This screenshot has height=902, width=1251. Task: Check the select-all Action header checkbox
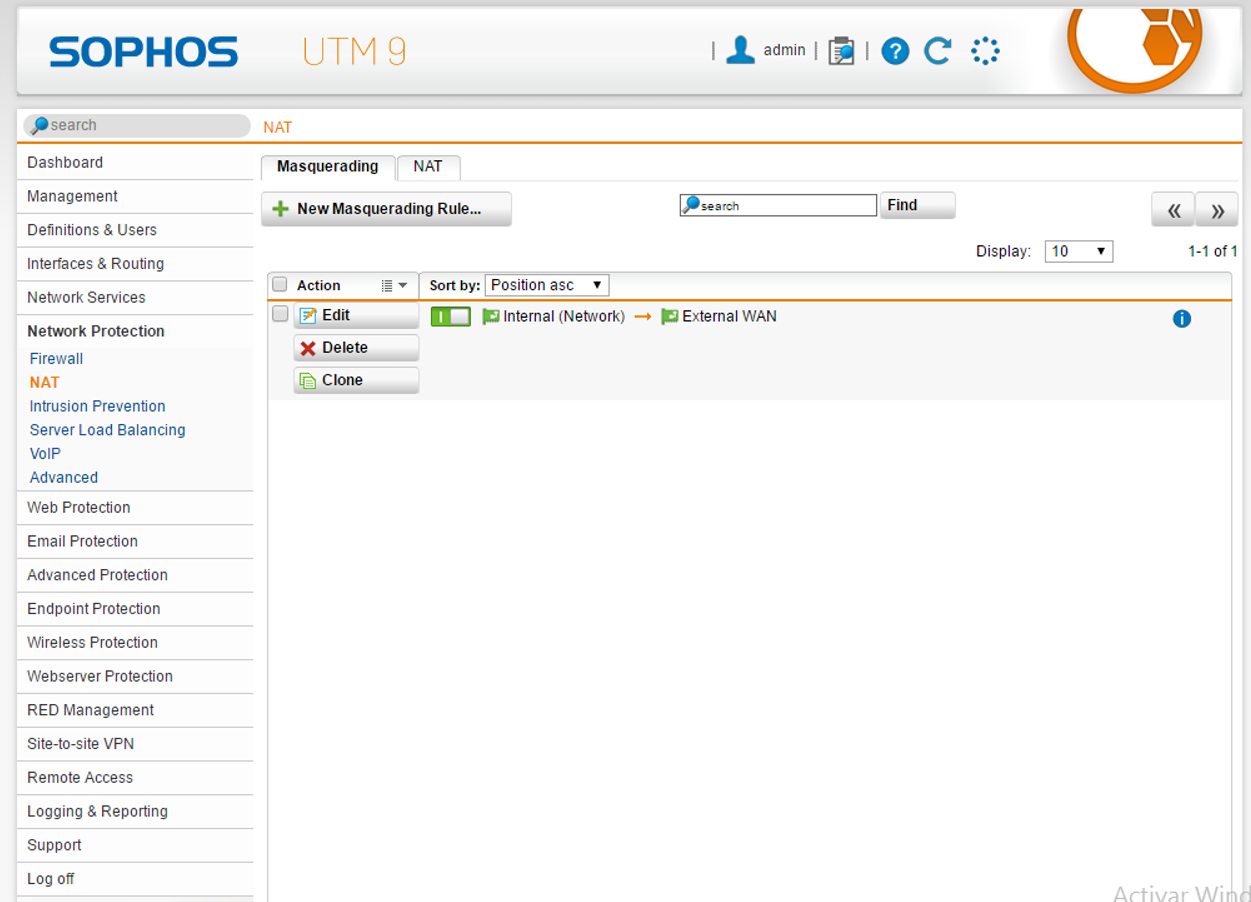tap(280, 285)
